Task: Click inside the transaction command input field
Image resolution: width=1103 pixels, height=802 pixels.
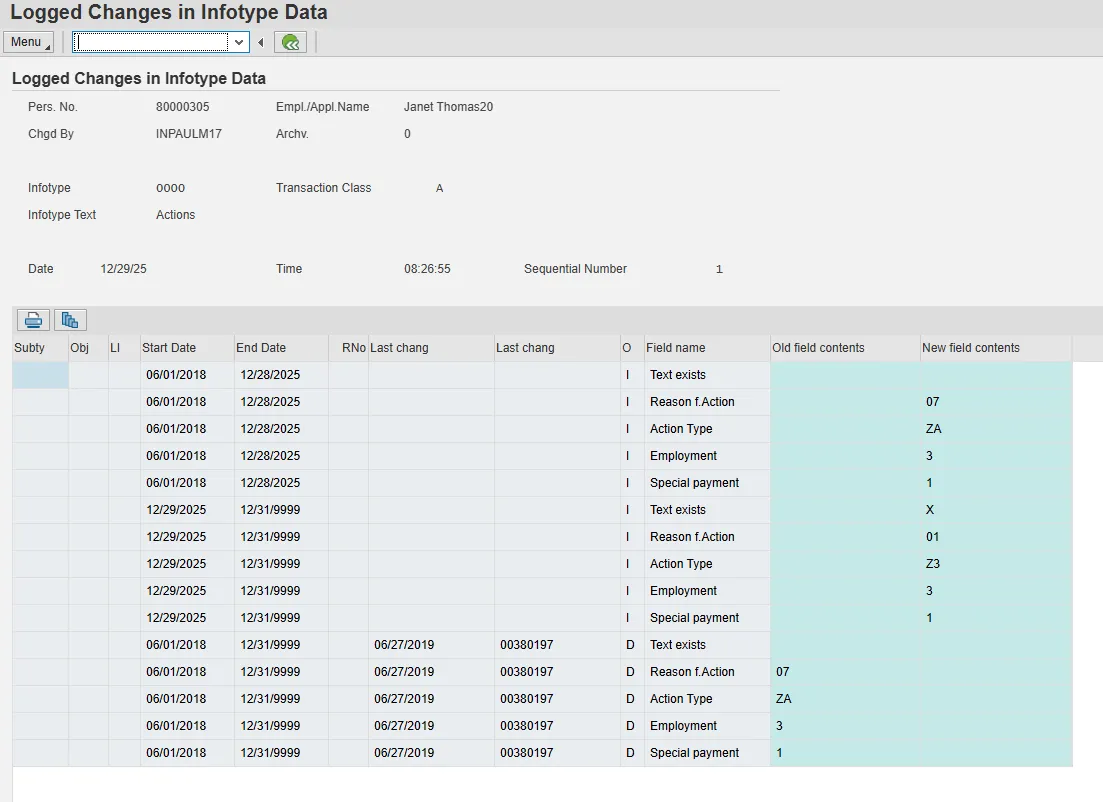Action: (150, 42)
